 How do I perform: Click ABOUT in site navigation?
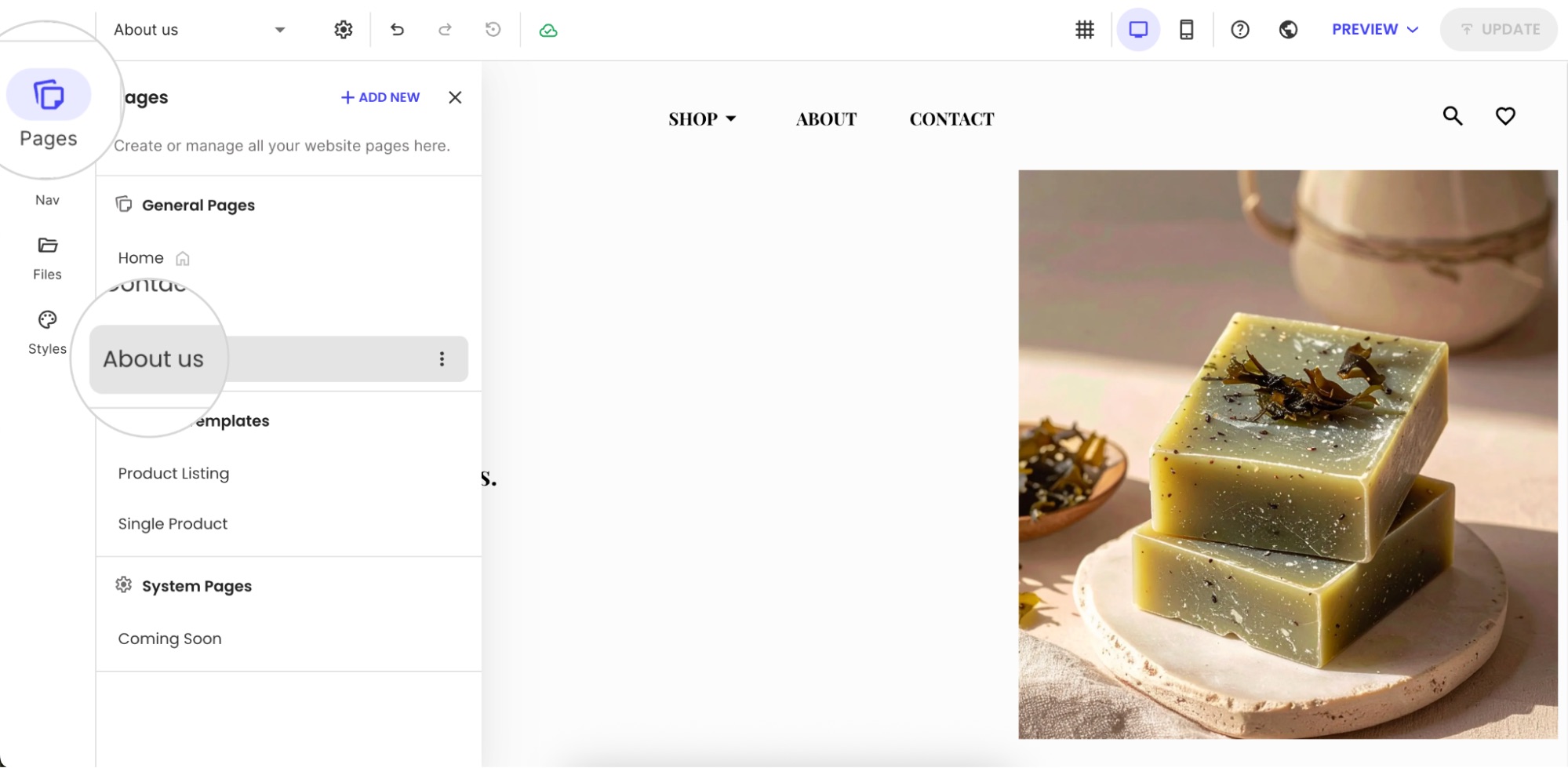pyautogui.click(x=826, y=119)
